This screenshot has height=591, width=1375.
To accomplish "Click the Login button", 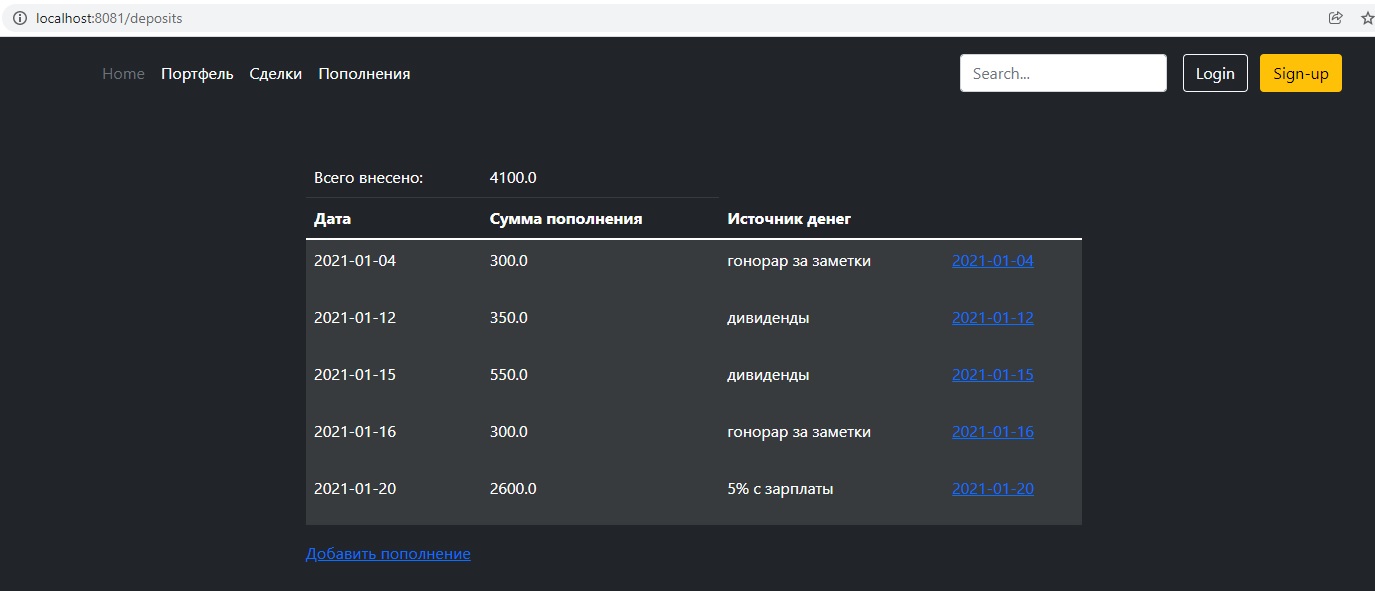I will (x=1214, y=72).
